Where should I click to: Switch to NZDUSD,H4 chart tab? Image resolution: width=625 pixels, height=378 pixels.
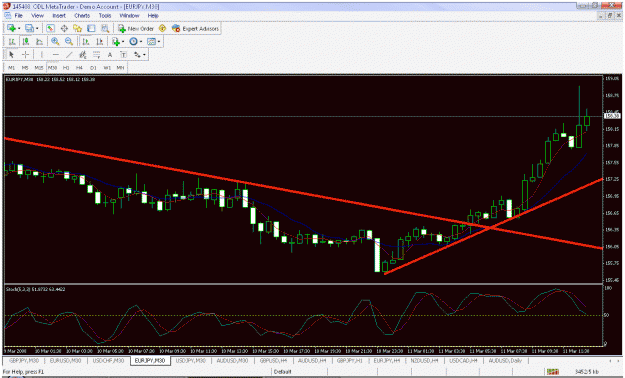click(x=424, y=360)
